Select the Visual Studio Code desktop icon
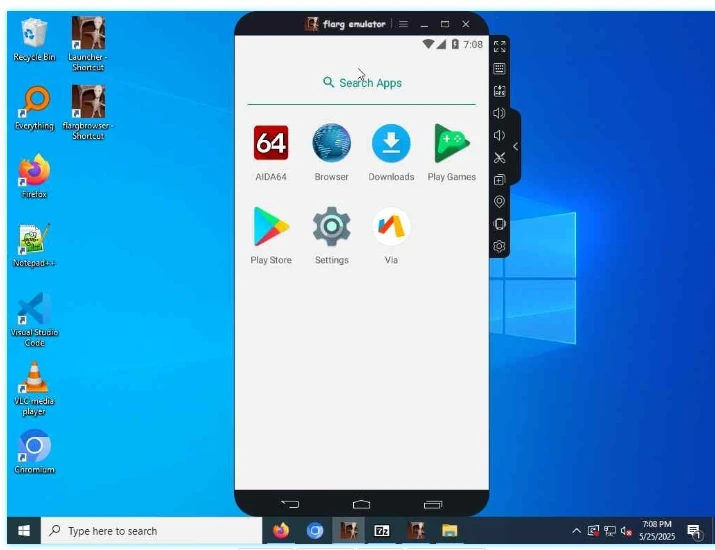715x550 pixels. 34,320
